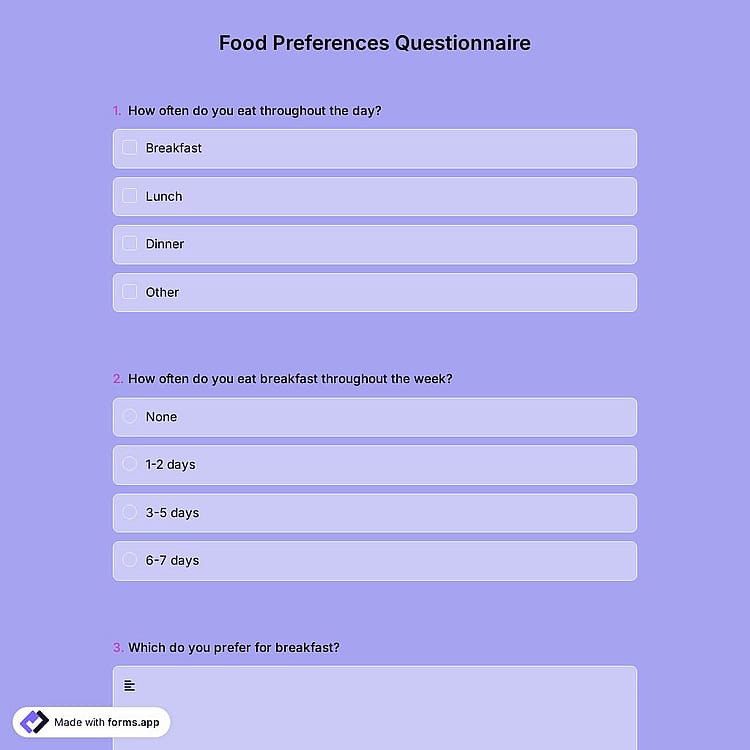This screenshot has width=750, height=750.
Task: Toggle the Other checkbox
Action: pos(130,292)
